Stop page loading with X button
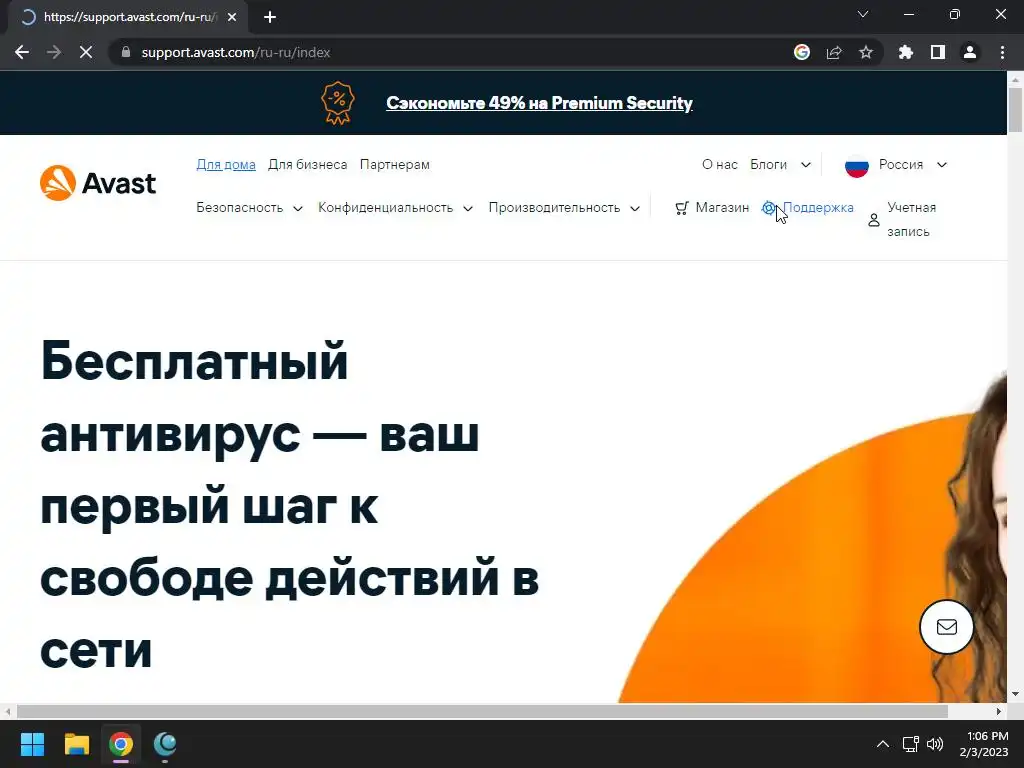1024x768 pixels. click(x=86, y=52)
